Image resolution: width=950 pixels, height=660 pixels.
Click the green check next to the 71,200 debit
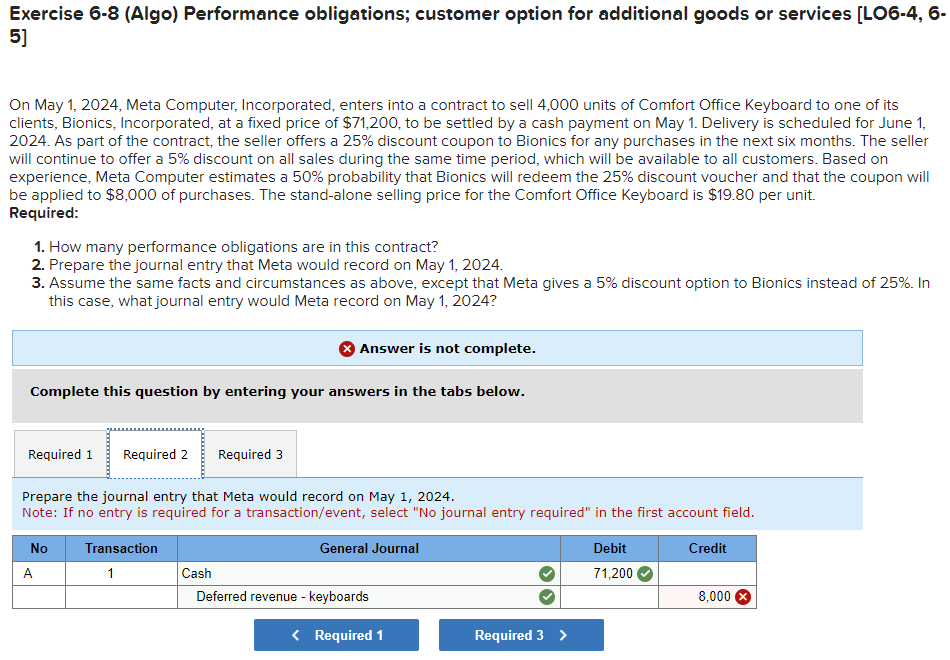pos(647,573)
